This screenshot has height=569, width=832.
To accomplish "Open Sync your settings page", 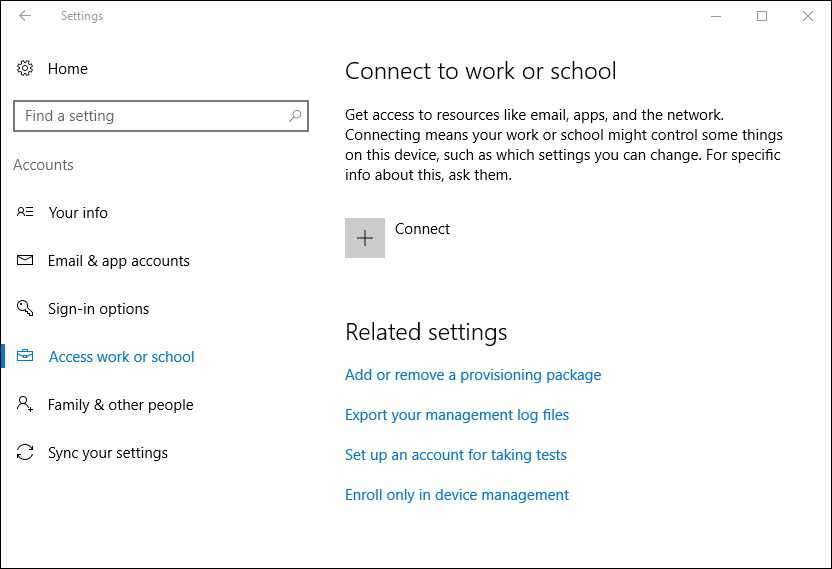I will (x=108, y=453).
